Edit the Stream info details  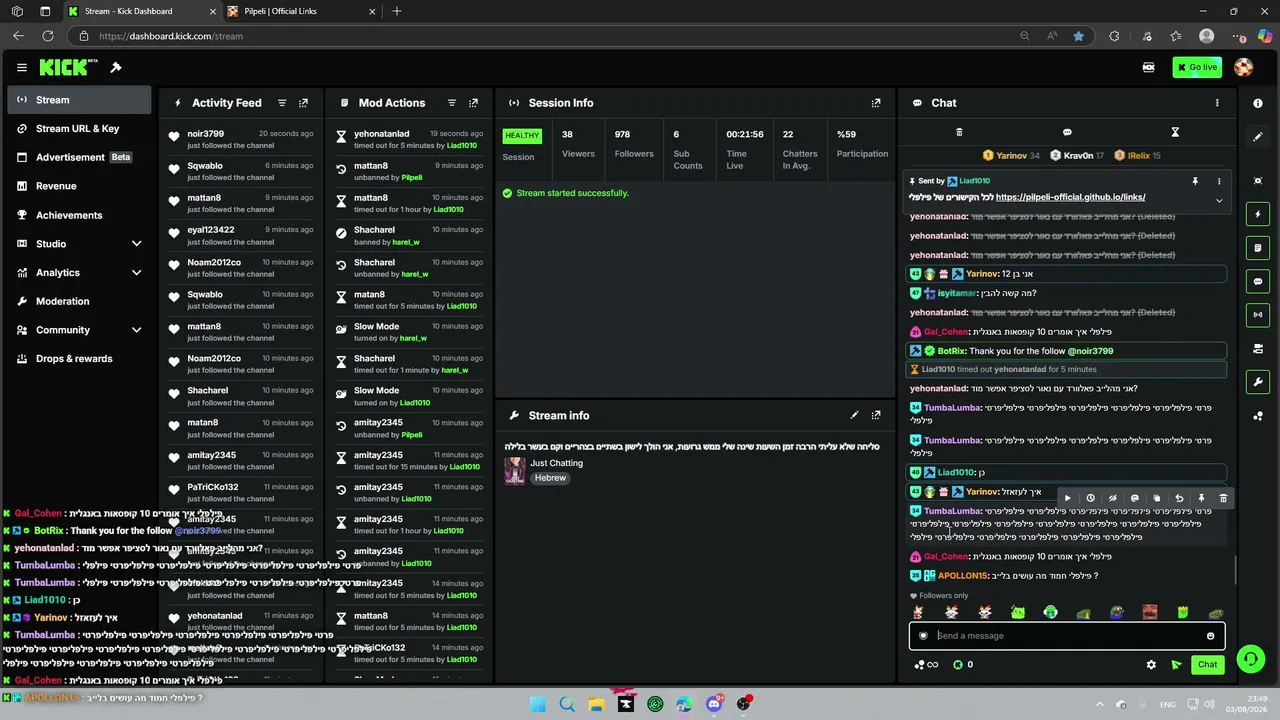click(854, 415)
